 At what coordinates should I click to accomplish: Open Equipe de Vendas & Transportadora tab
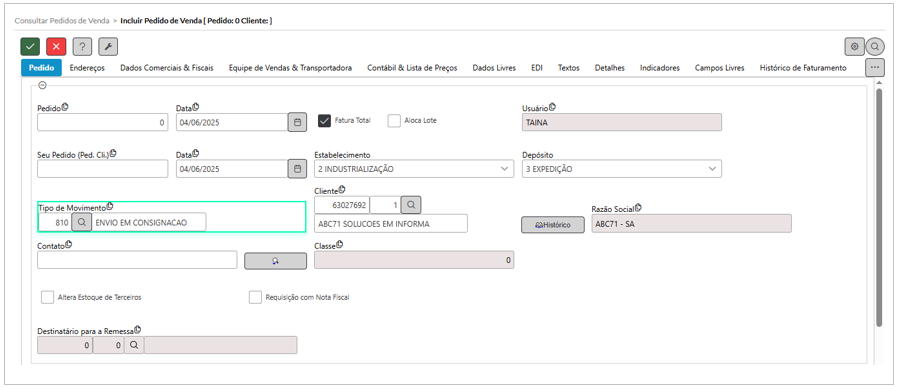click(290, 68)
